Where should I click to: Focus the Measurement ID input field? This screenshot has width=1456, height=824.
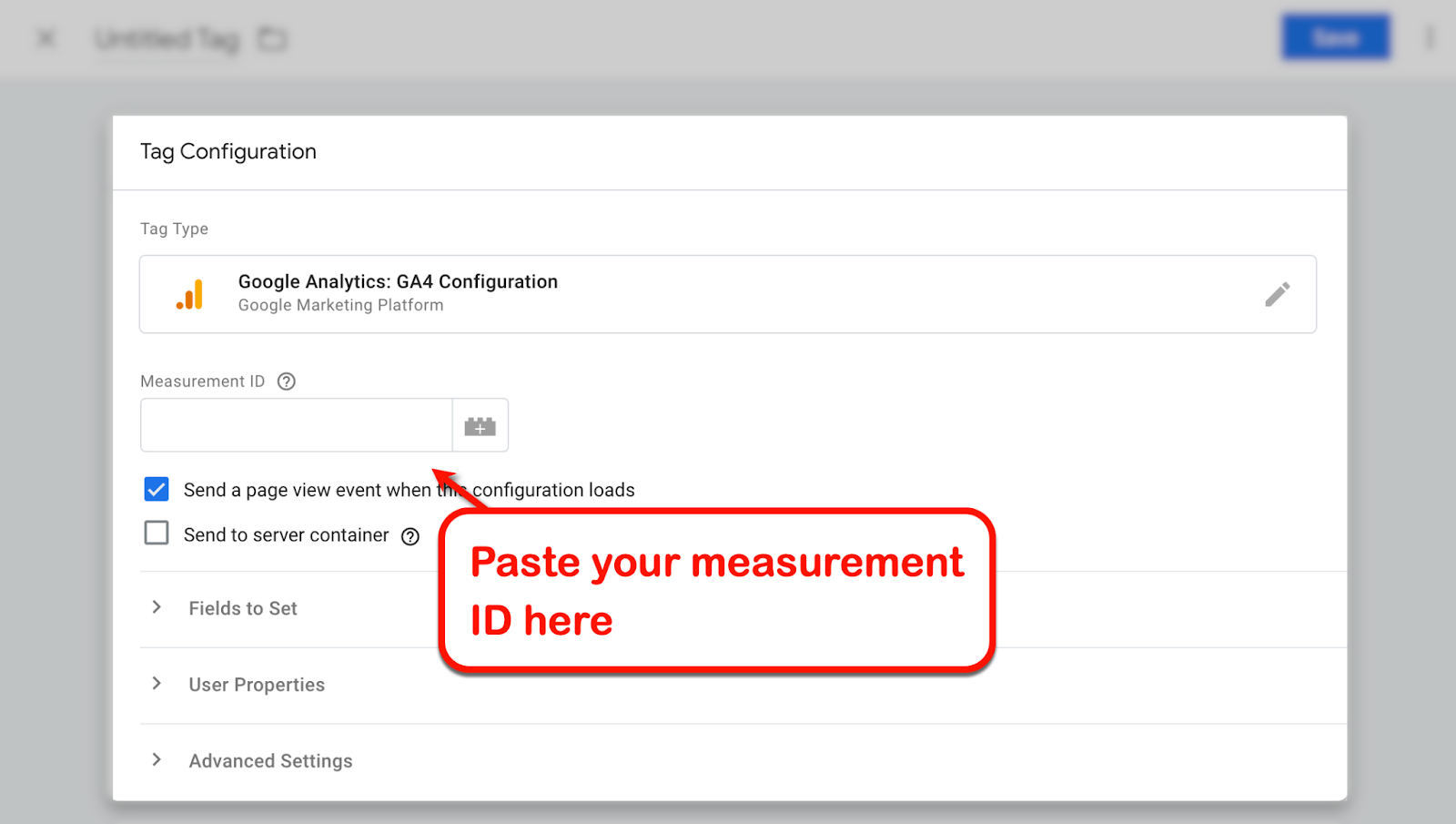[x=297, y=425]
